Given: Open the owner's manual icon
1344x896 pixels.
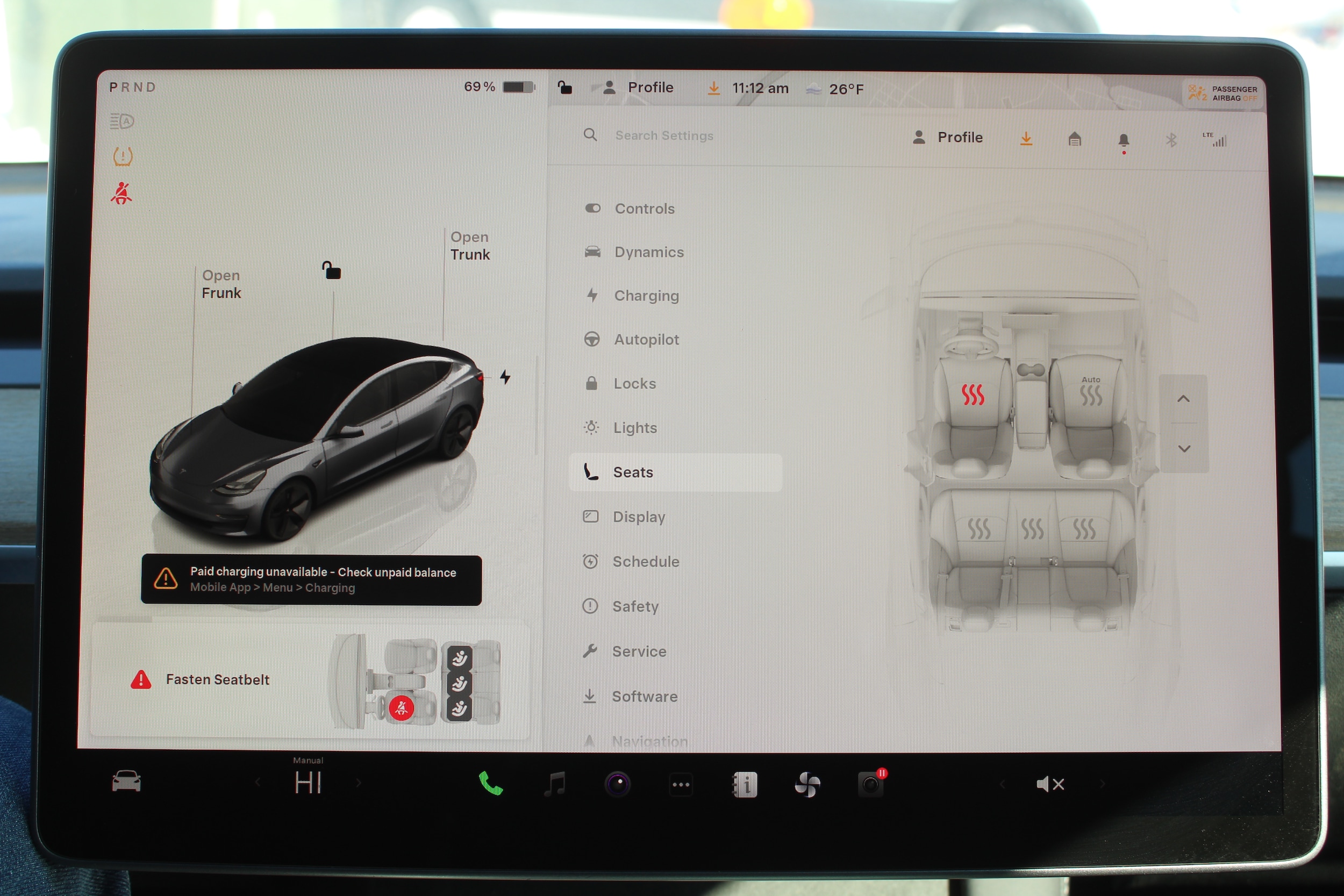Looking at the screenshot, I should (x=745, y=785).
